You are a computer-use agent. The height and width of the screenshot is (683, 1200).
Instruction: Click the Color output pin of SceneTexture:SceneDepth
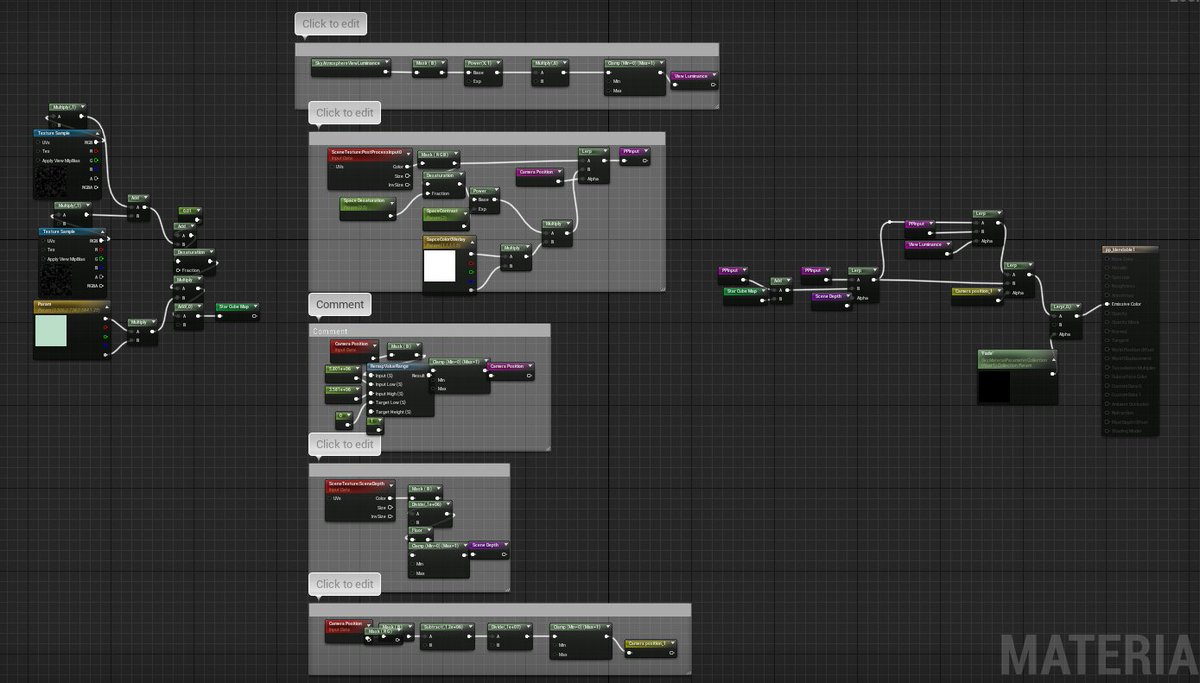coord(389,498)
